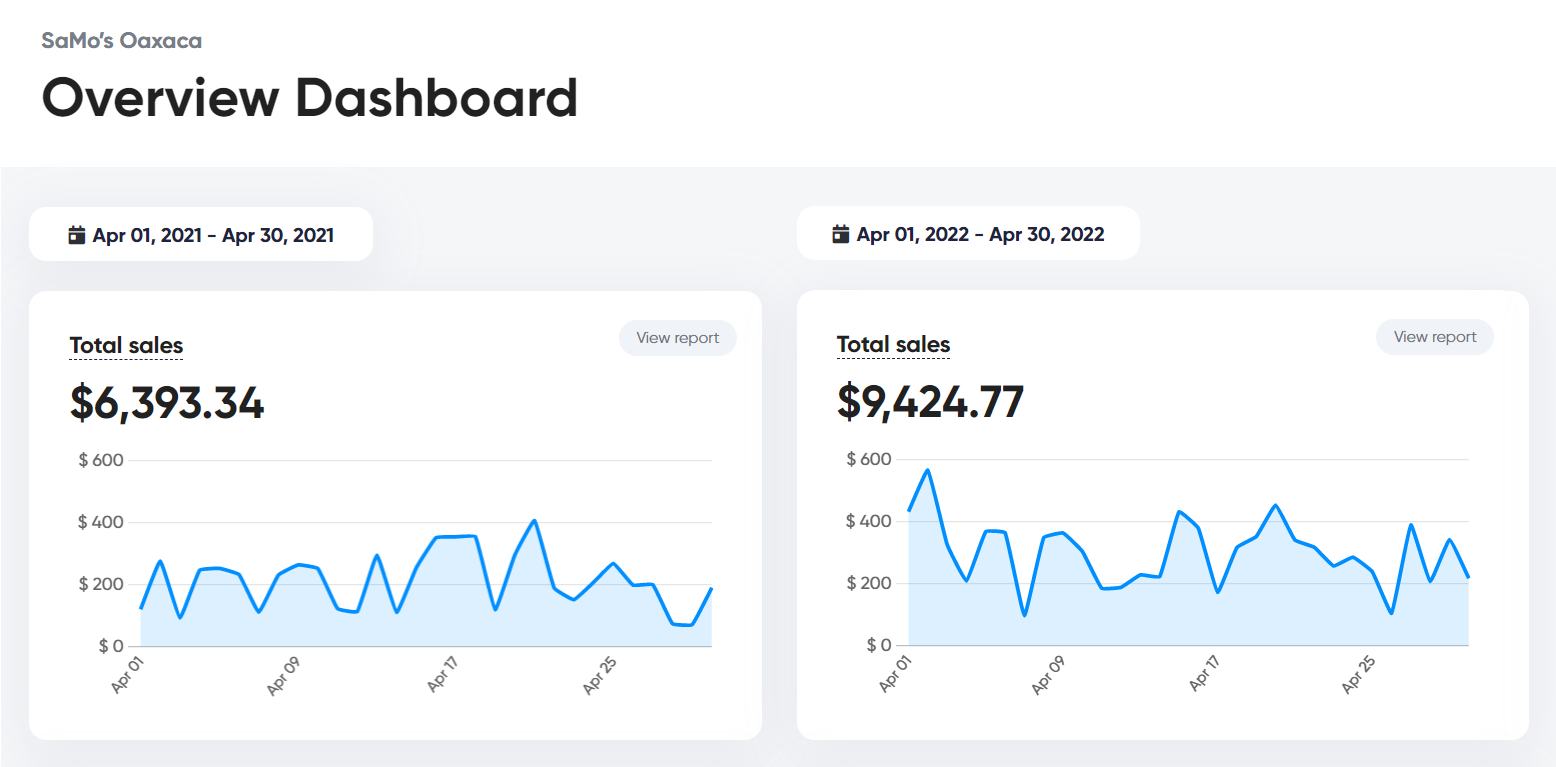Click the Apr 01 axis label in 2022 chart
Screen dimensions: 1556x767
pyautogui.click(x=897, y=674)
